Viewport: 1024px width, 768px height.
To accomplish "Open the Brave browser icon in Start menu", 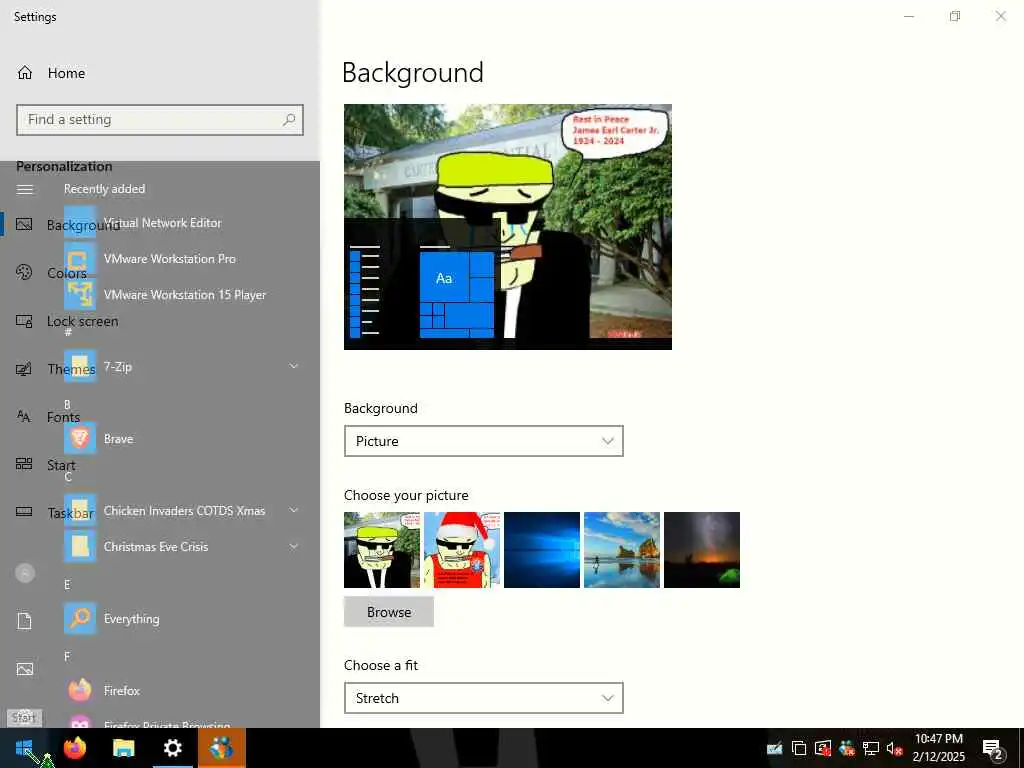I will click(x=80, y=439).
